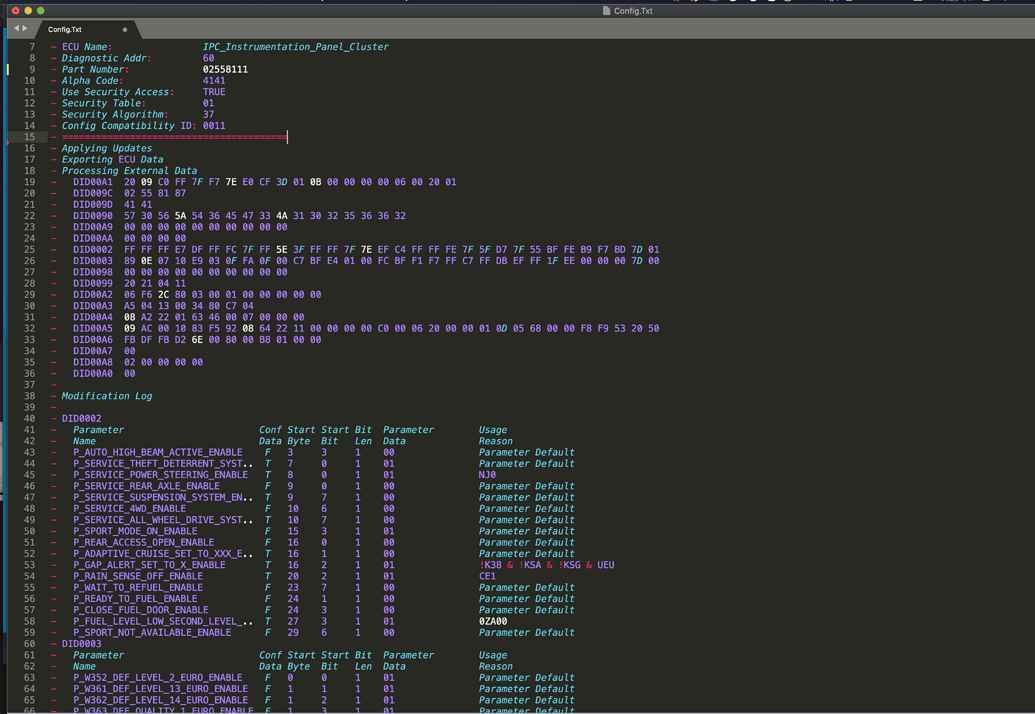Screen dimensions: 1035x714
Task: Click the back tab-navigation arrow
Action: (x=17, y=29)
